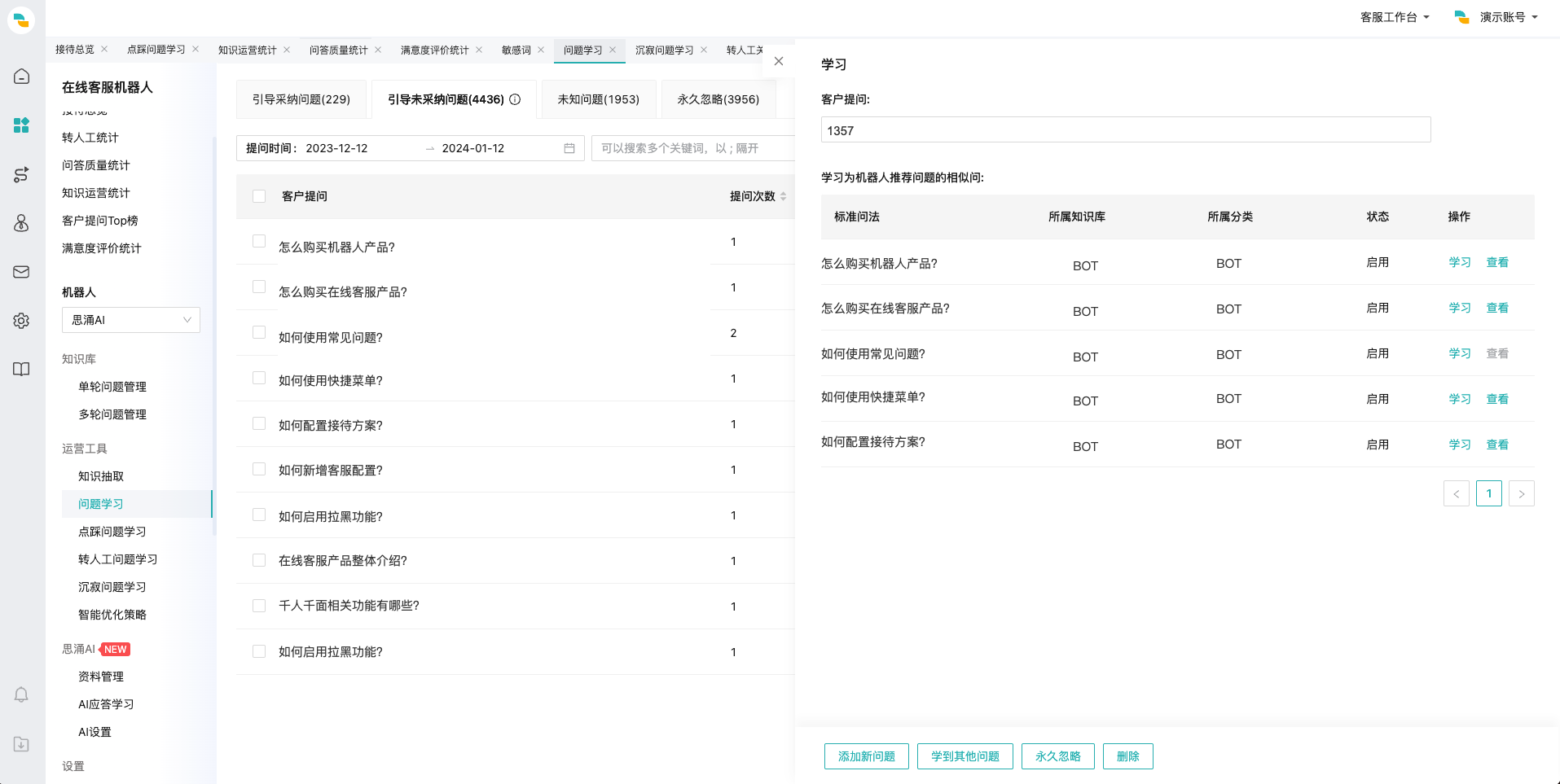Toggle select-all checkbox in table header

[259, 196]
